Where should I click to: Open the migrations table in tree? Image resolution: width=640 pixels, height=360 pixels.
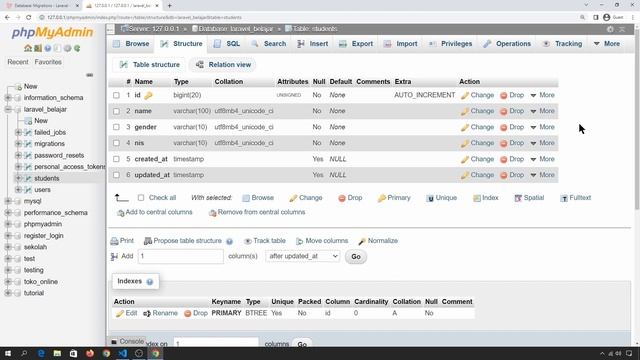point(49,144)
